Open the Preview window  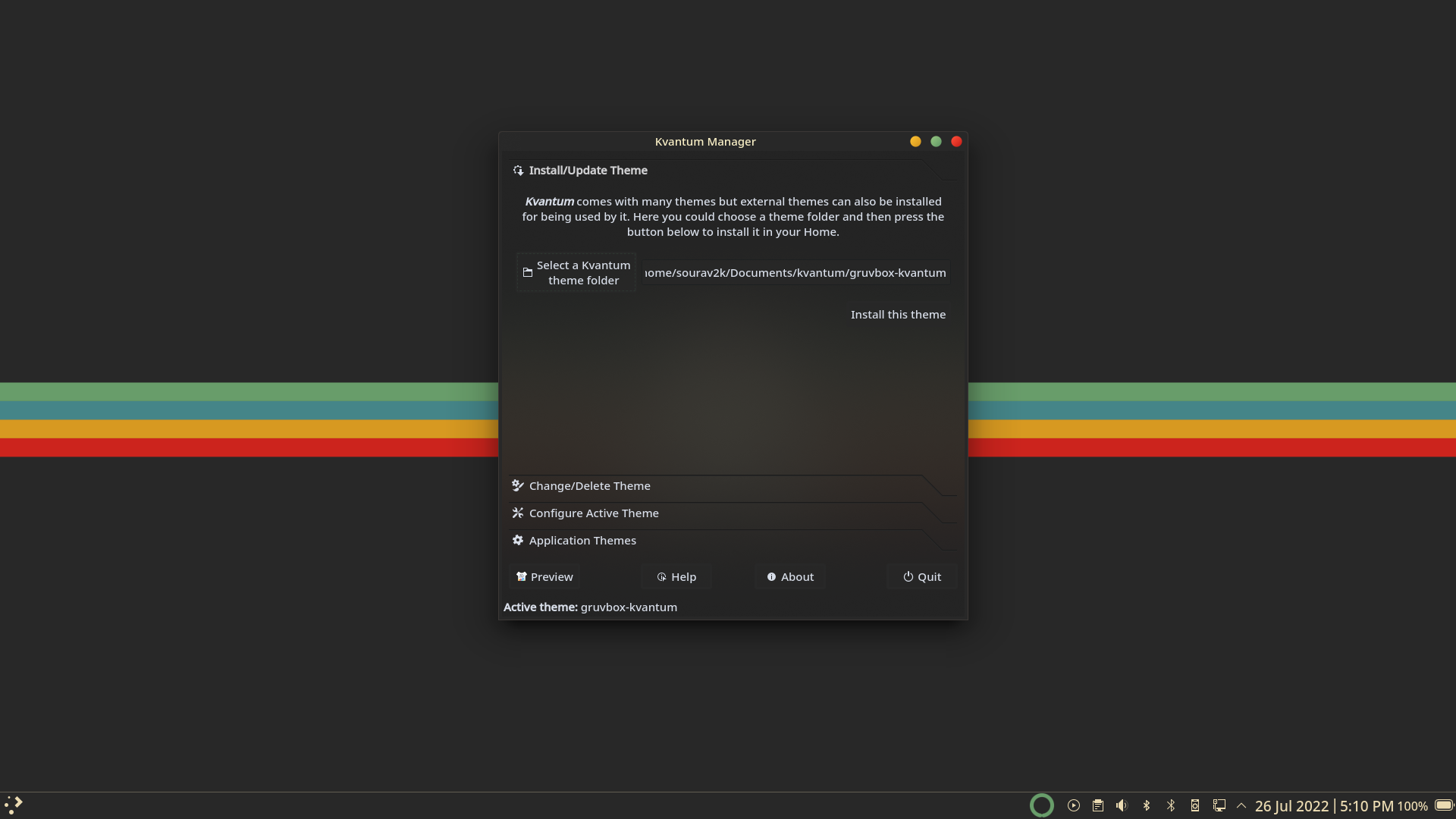pos(544,577)
